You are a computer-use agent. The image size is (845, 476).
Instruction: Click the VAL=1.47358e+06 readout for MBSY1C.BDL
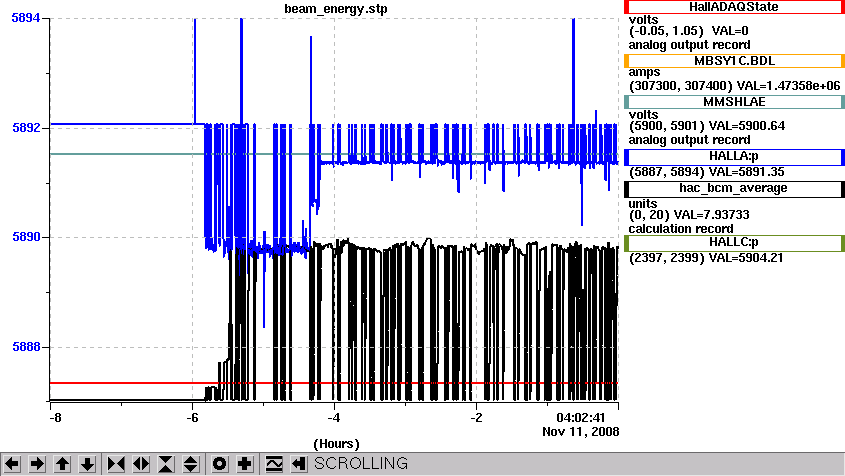point(788,86)
